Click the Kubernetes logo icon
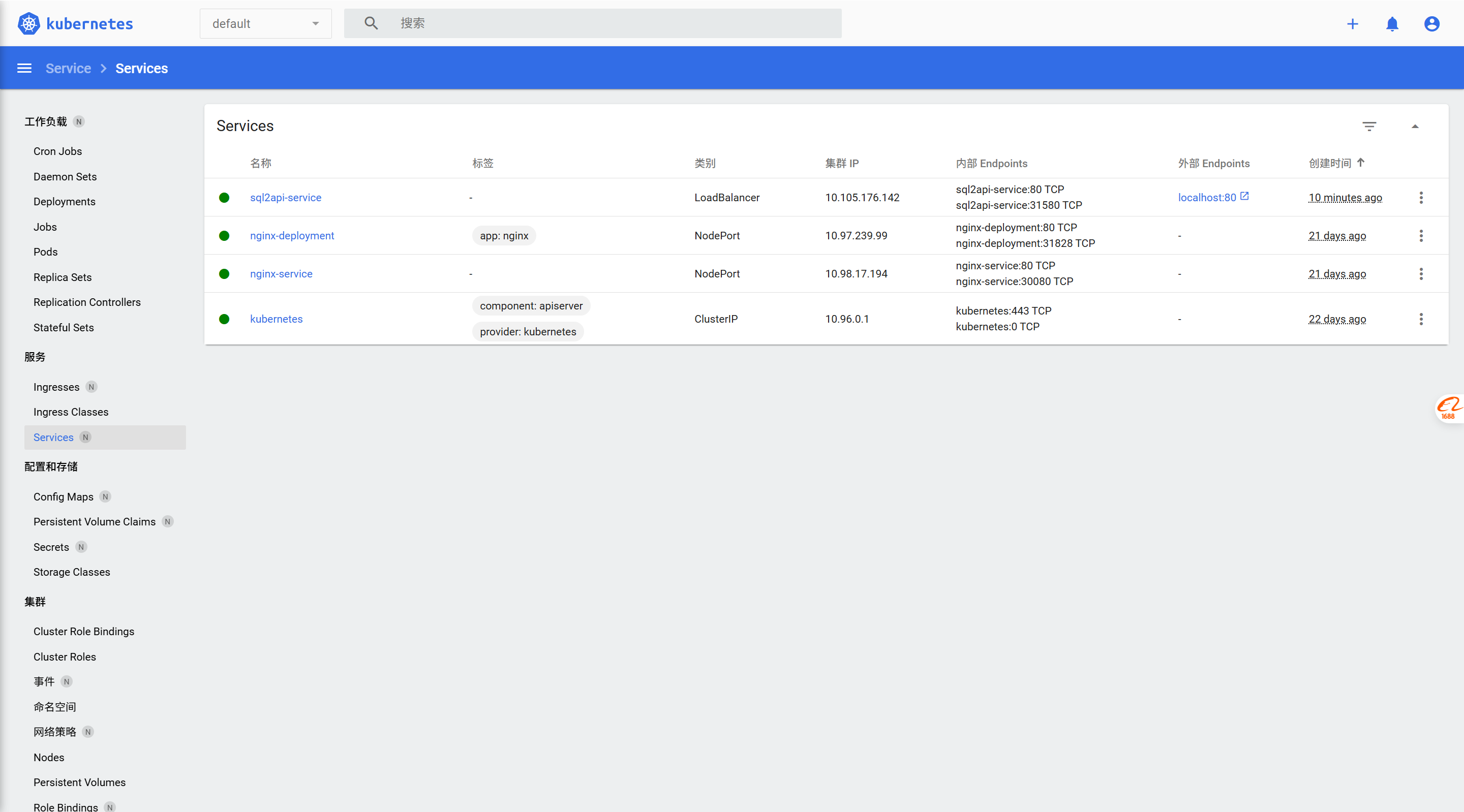 coord(28,23)
